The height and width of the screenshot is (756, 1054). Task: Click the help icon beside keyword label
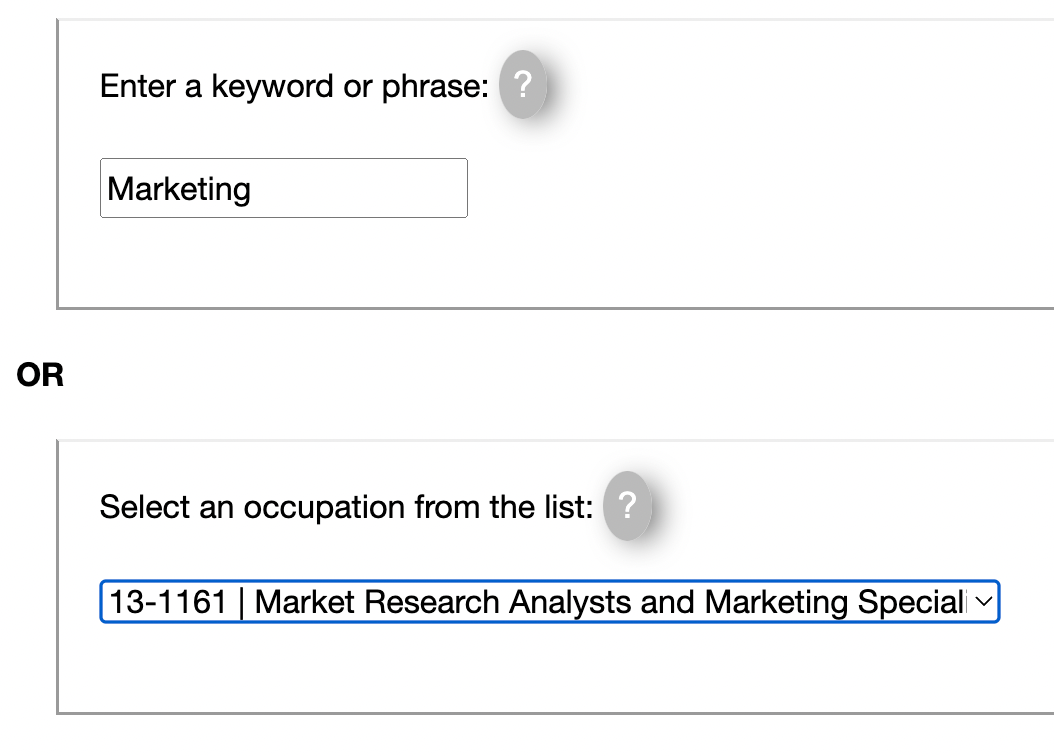click(522, 86)
